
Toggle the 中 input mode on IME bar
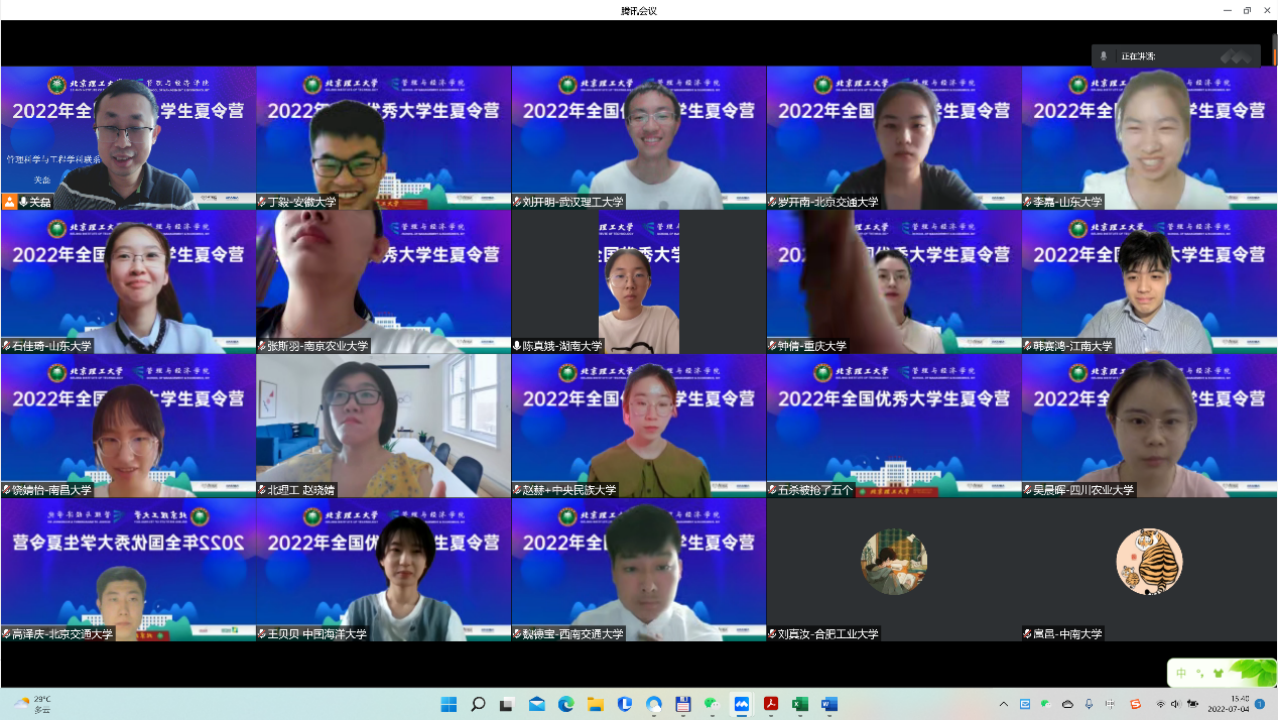(1182, 673)
